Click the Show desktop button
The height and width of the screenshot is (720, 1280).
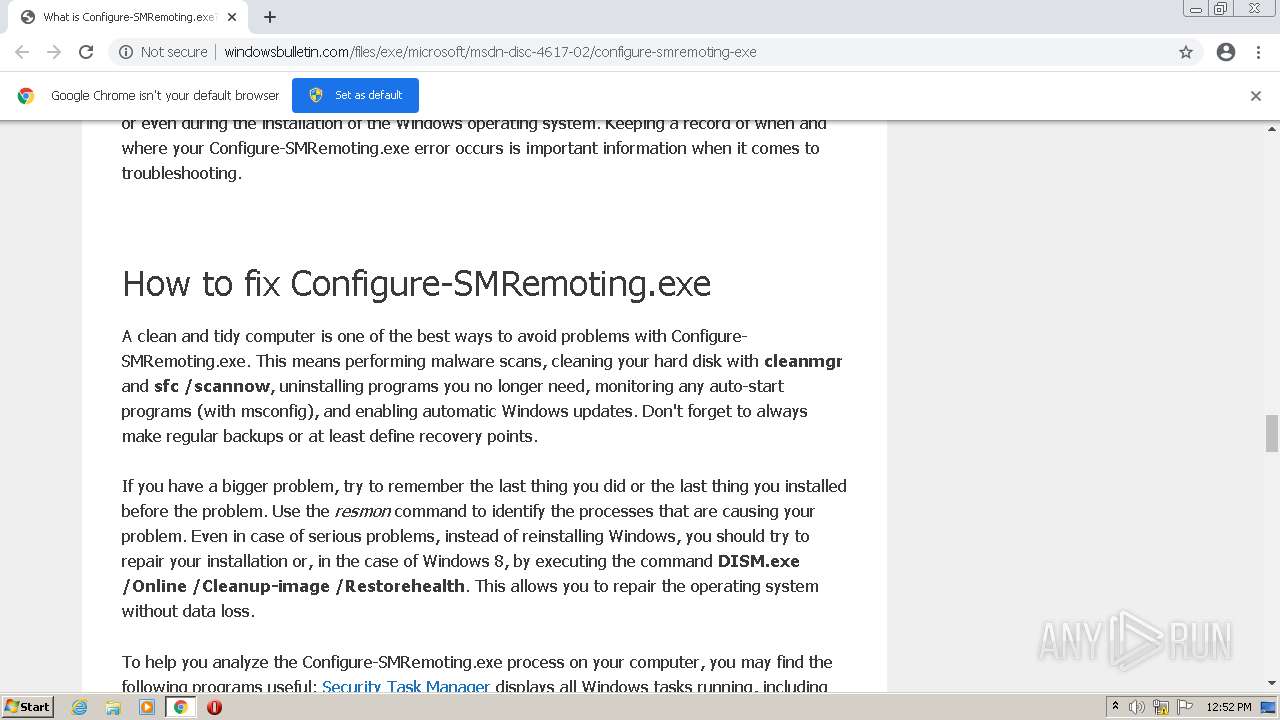click(x=1270, y=707)
